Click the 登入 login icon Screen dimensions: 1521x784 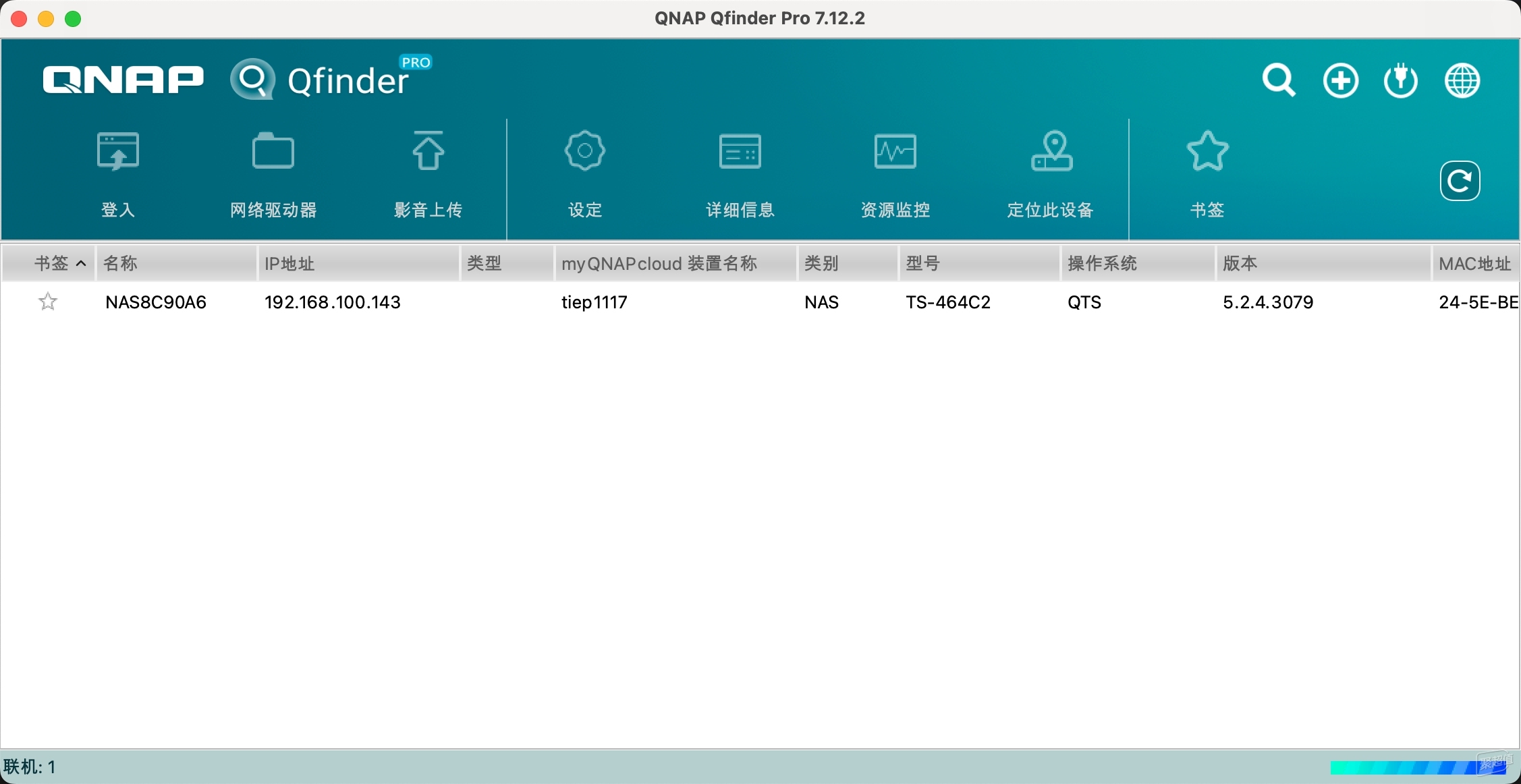click(x=118, y=152)
